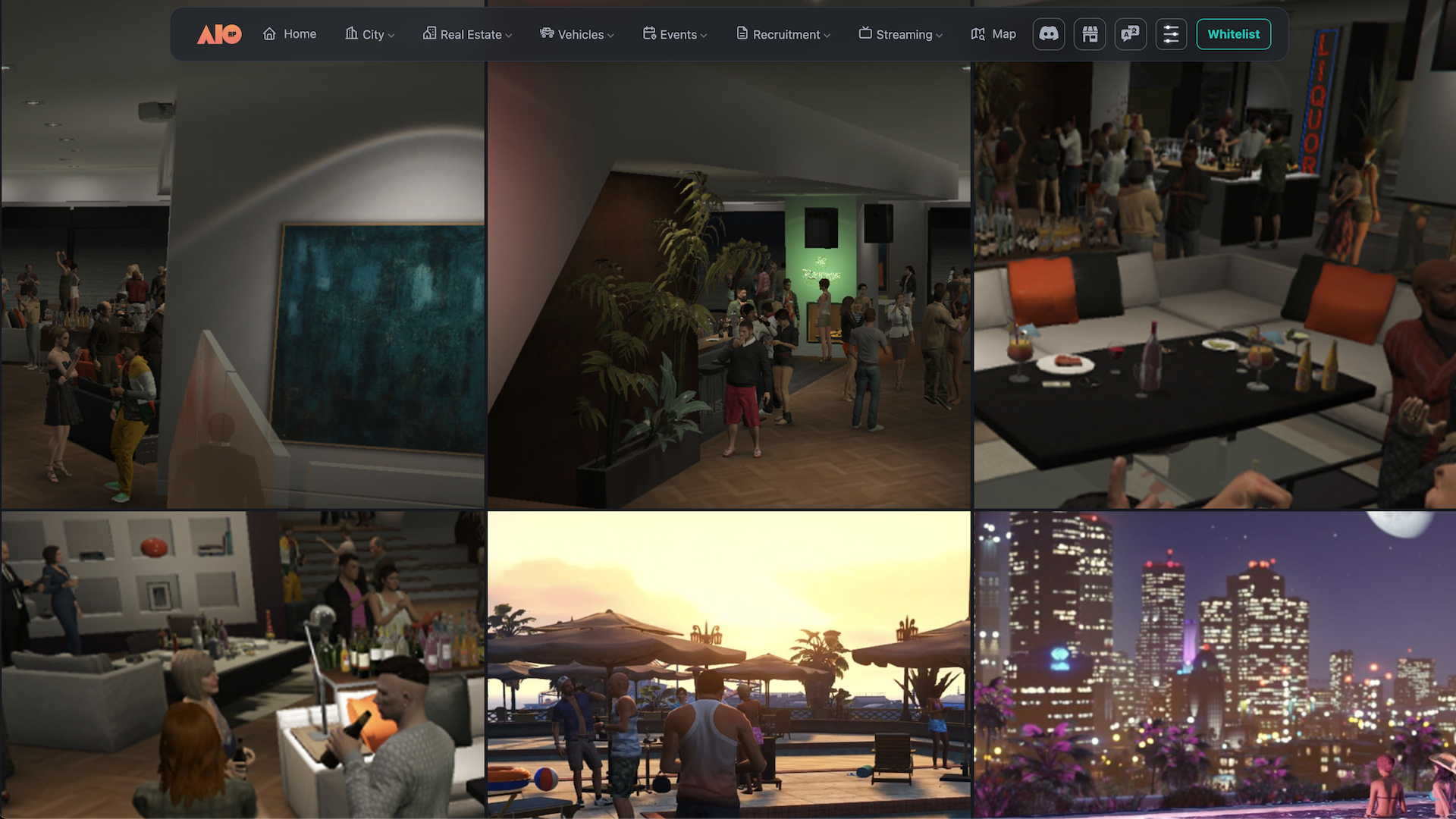Viewport: 1456px width, 819px height.
Task: Click the TV icon beside Streaming
Action: click(865, 33)
